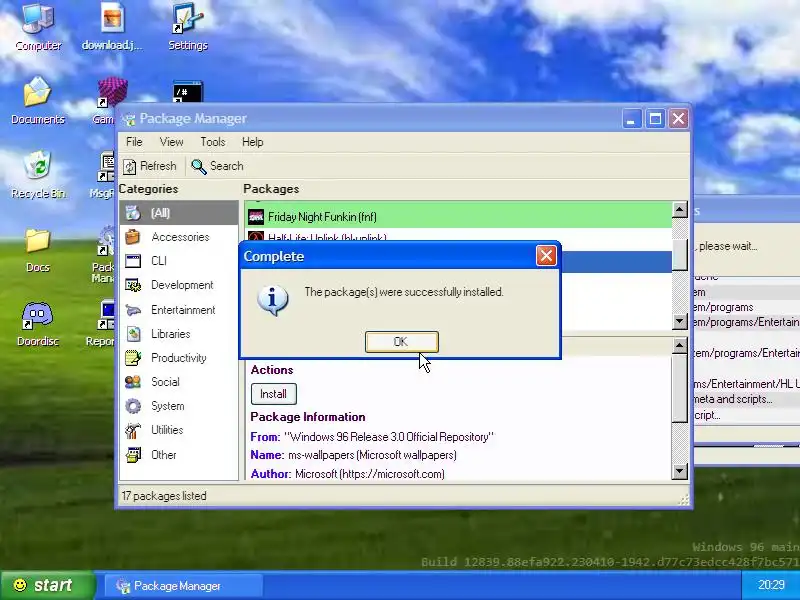Click the Social people icon
Image resolution: width=800 pixels, height=600 pixels.
(133, 382)
